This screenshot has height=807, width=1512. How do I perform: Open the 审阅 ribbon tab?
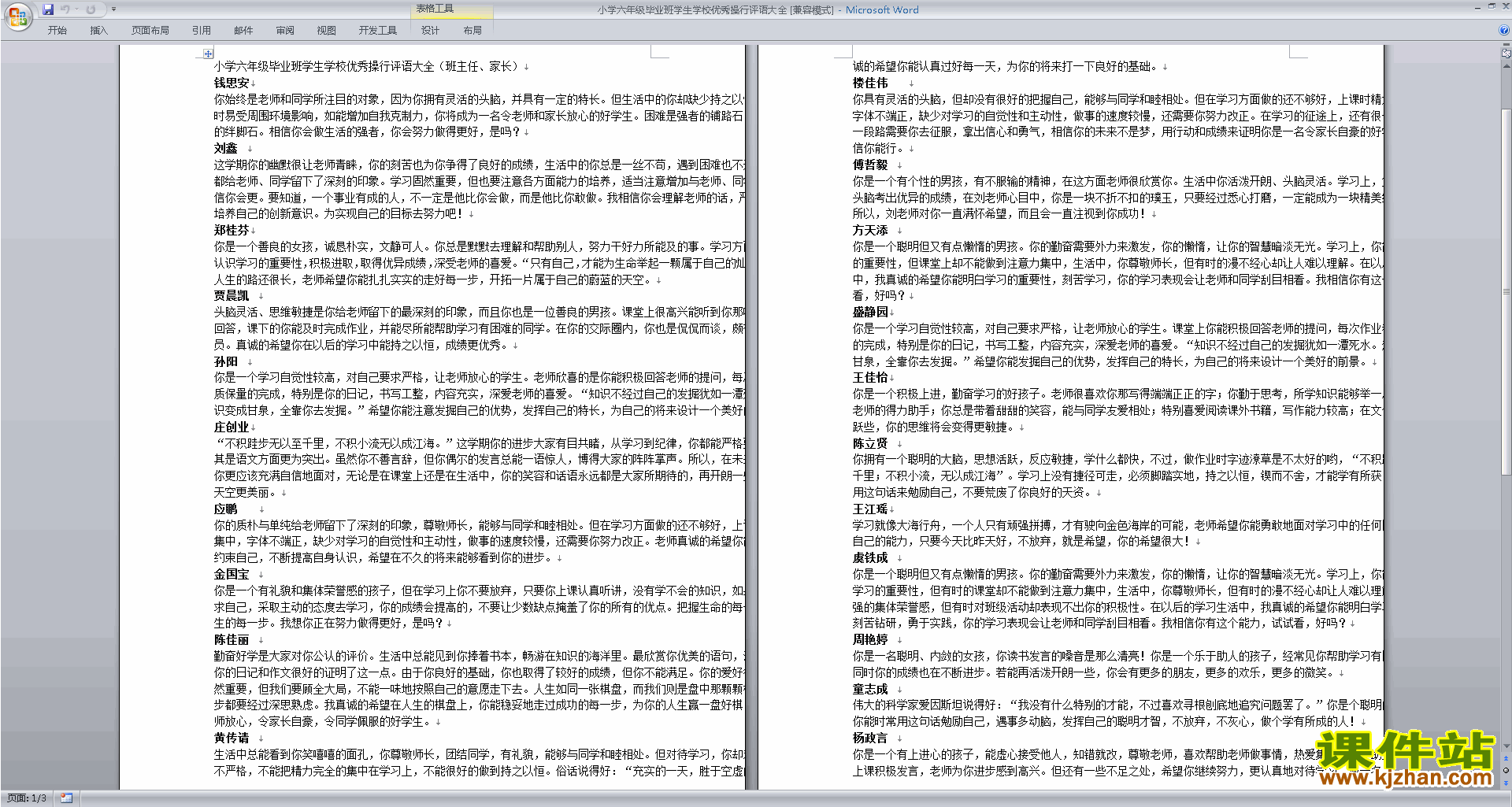tap(285, 30)
